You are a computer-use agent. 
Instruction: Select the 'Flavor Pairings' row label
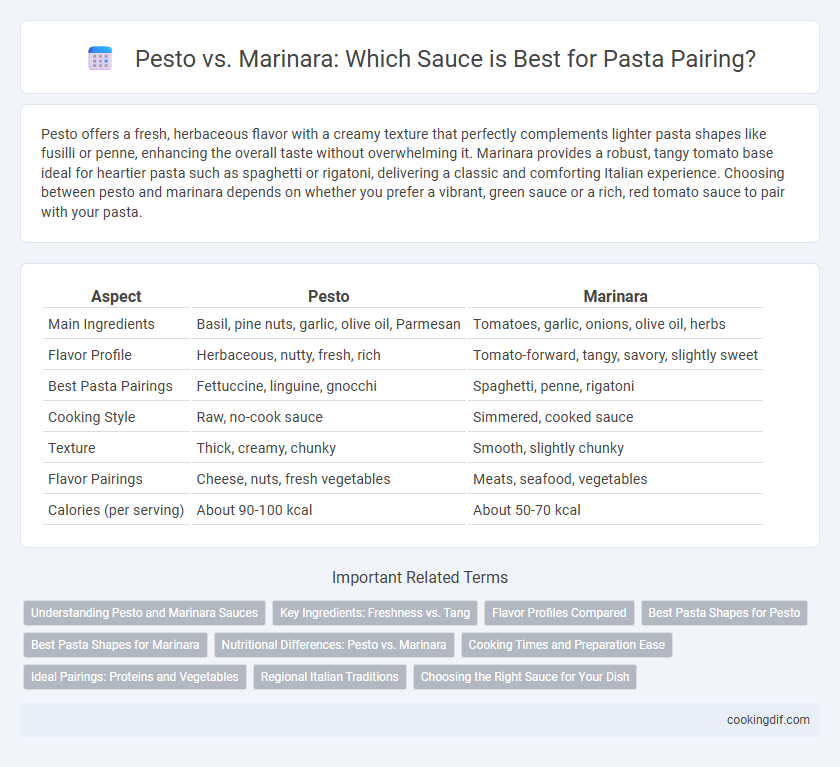click(x=95, y=479)
